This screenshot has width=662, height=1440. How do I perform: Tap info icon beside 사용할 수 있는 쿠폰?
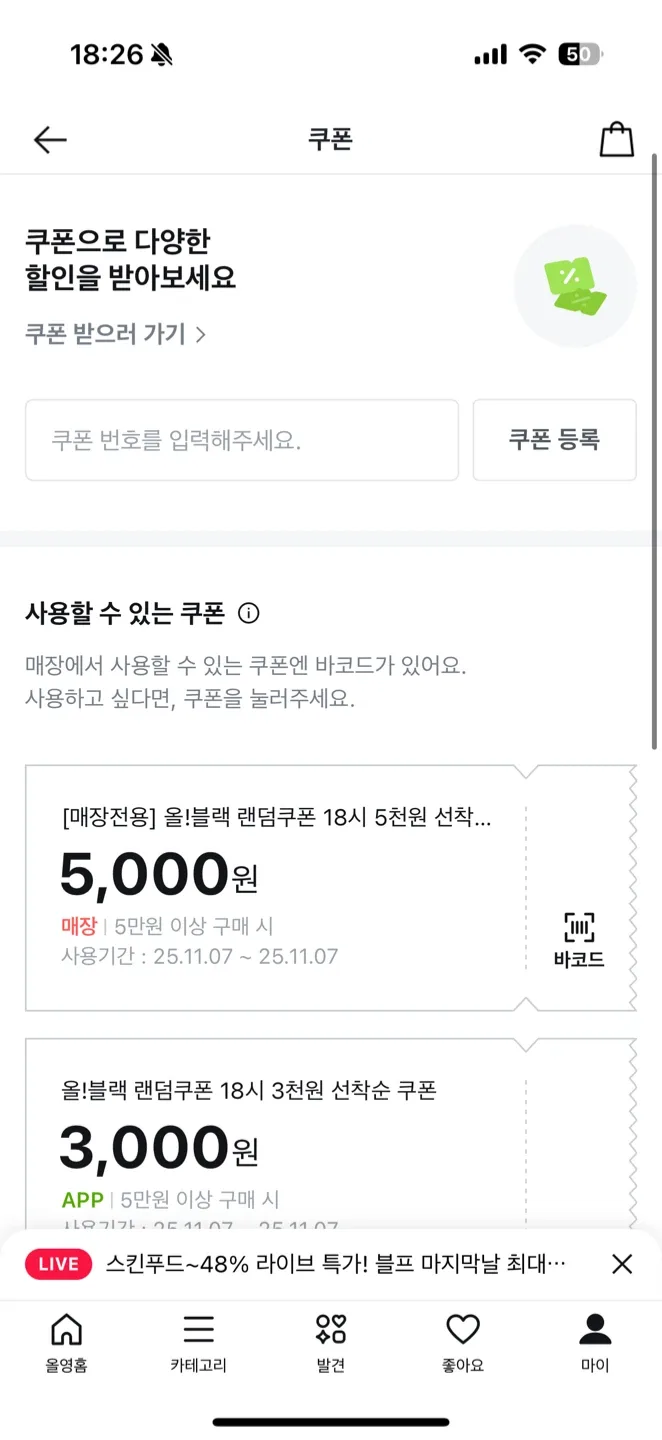coord(249,613)
